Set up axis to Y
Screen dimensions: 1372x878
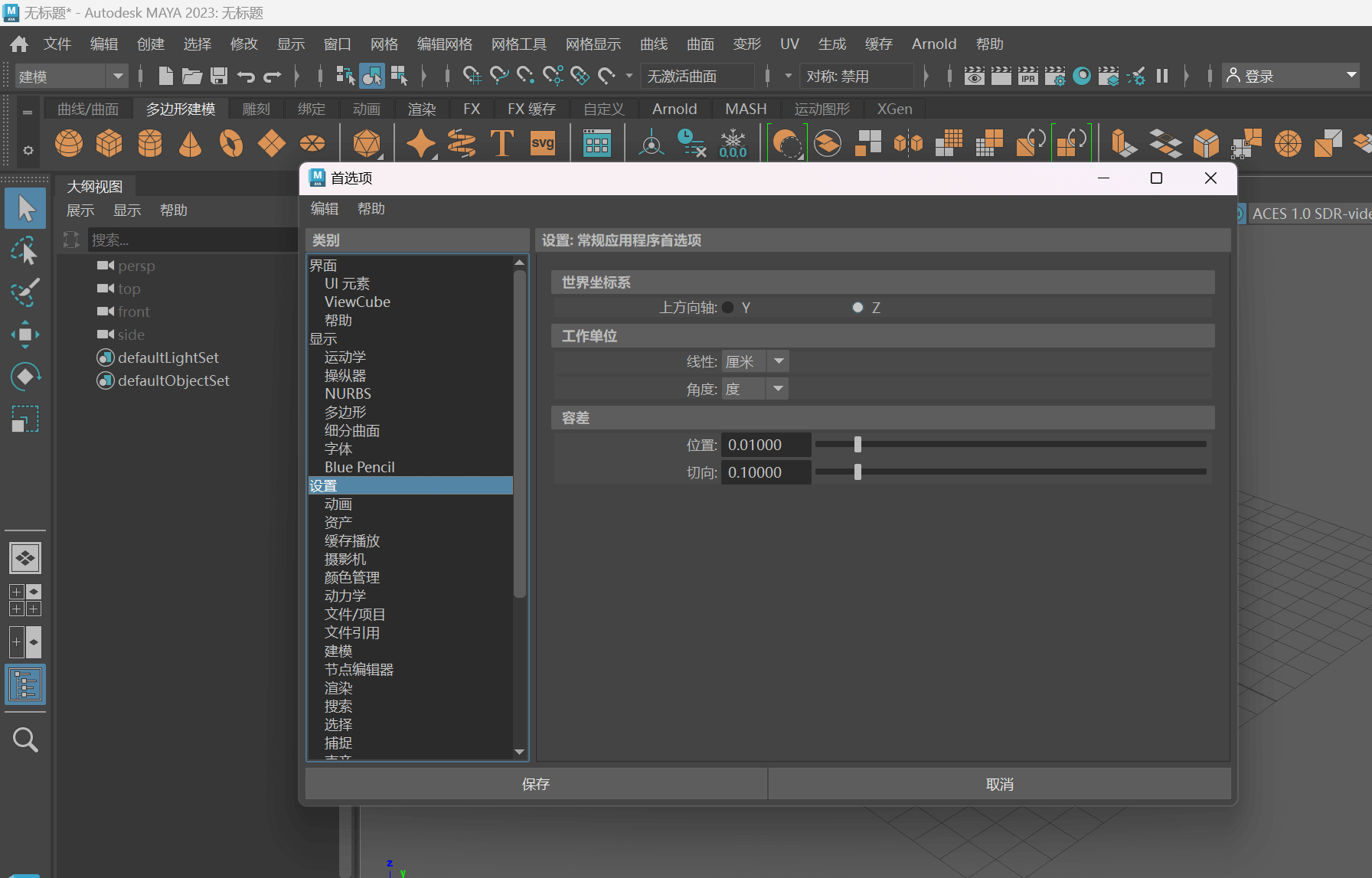coord(728,307)
